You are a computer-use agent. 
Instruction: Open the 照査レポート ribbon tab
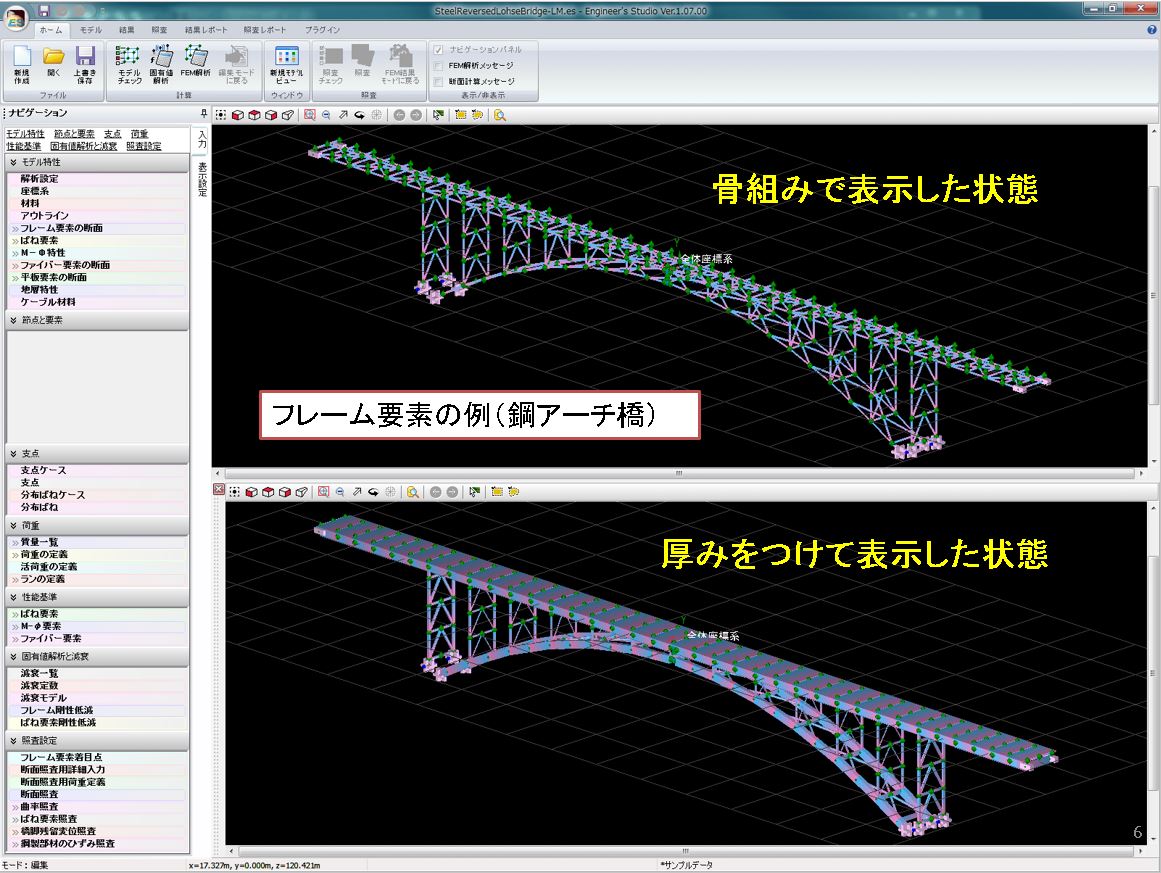click(264, 30)
